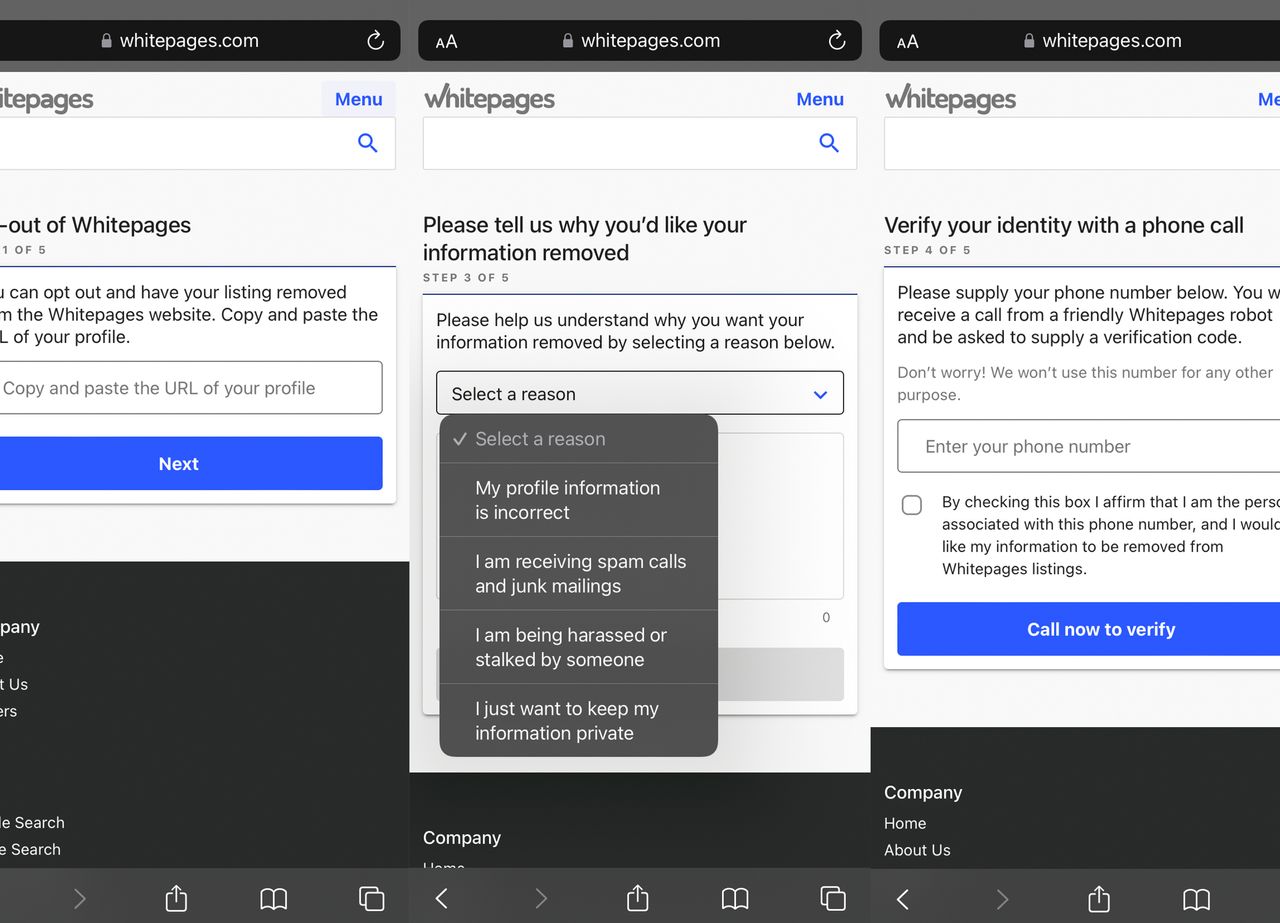Screen dimensions: 1280x923
Task: Tap the Whitepages logo on the step 3 screen
Action: (489, 99)
